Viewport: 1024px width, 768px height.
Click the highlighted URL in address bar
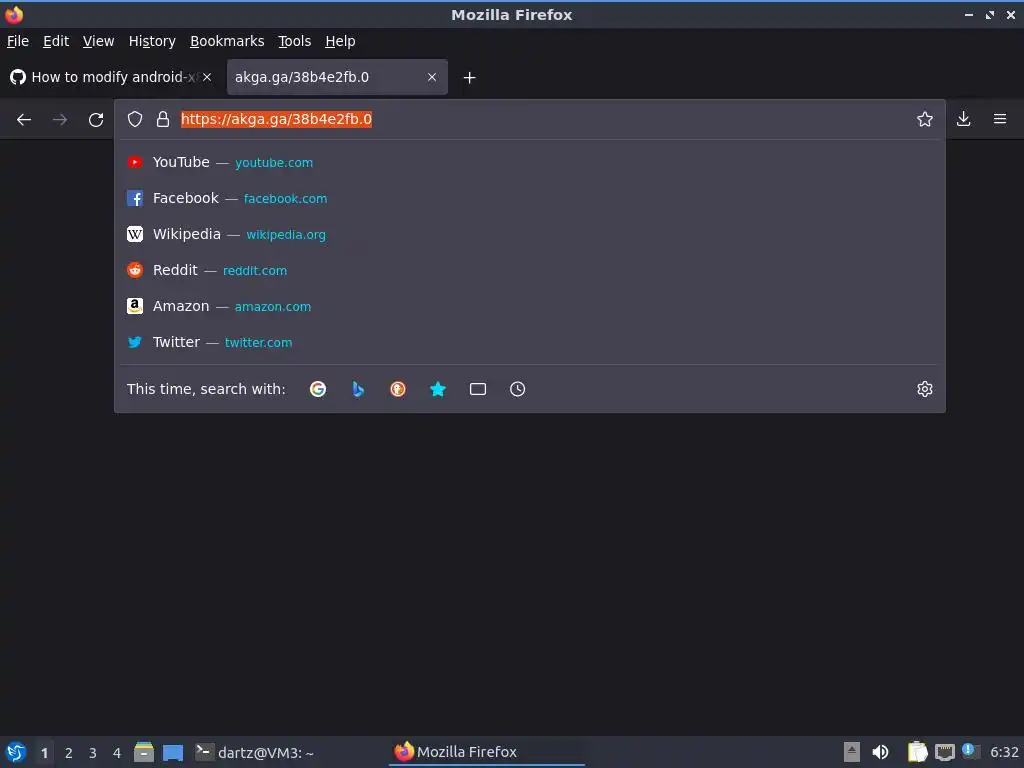click(276, 119)
